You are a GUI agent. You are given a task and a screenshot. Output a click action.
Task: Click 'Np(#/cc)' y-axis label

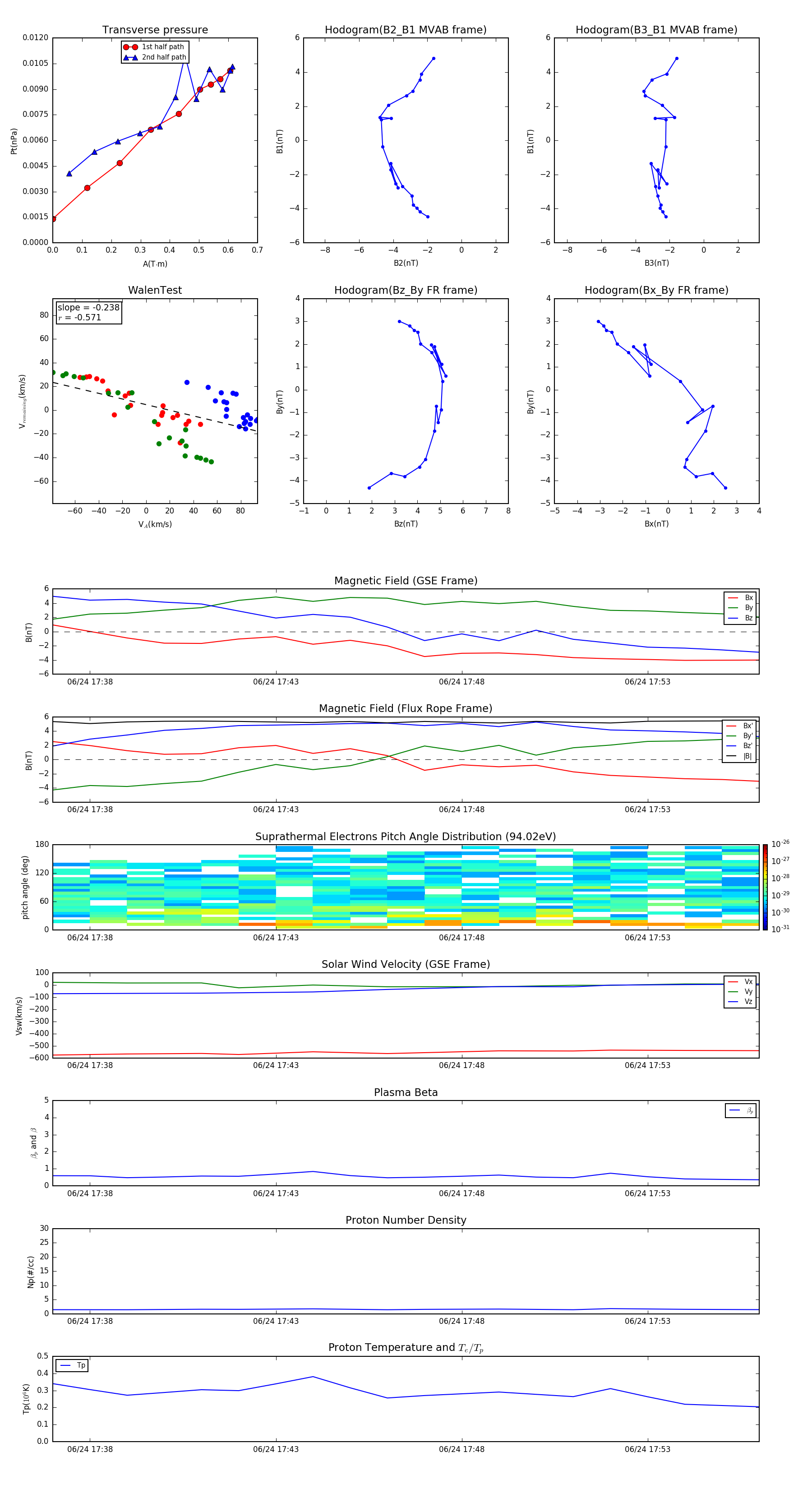(x=31, y=1271)
